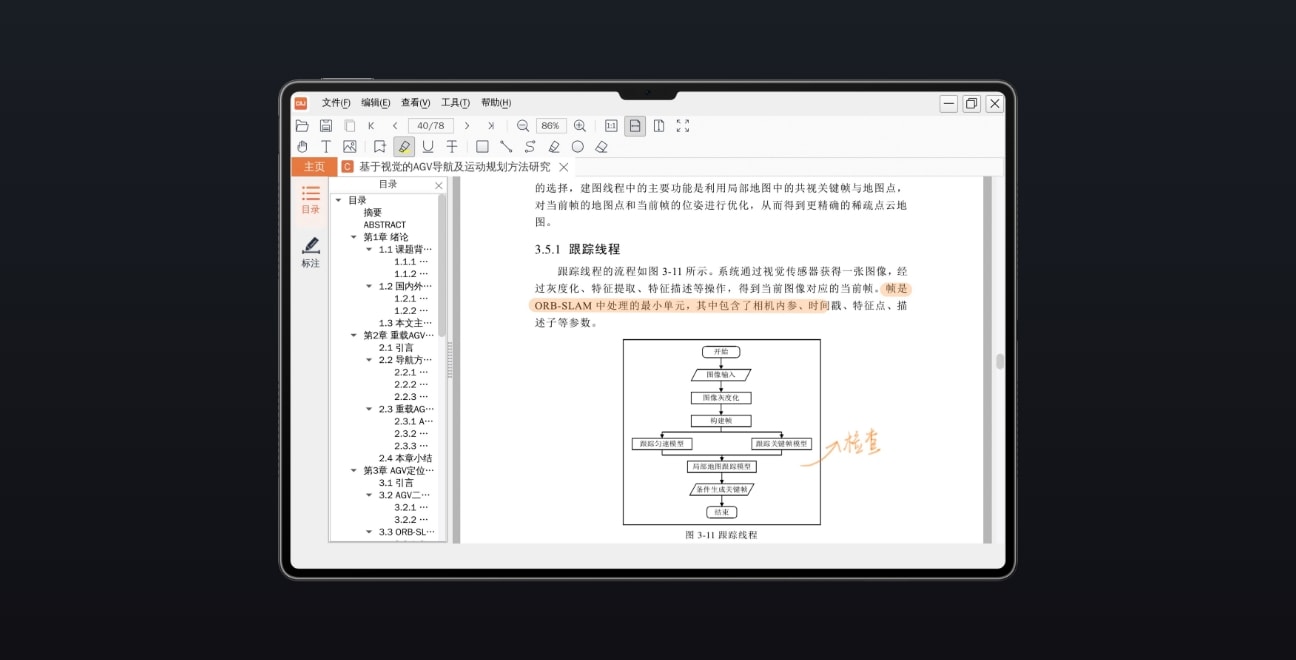Select the hand pan tool
1296x660 pixels.
[303, 146]
